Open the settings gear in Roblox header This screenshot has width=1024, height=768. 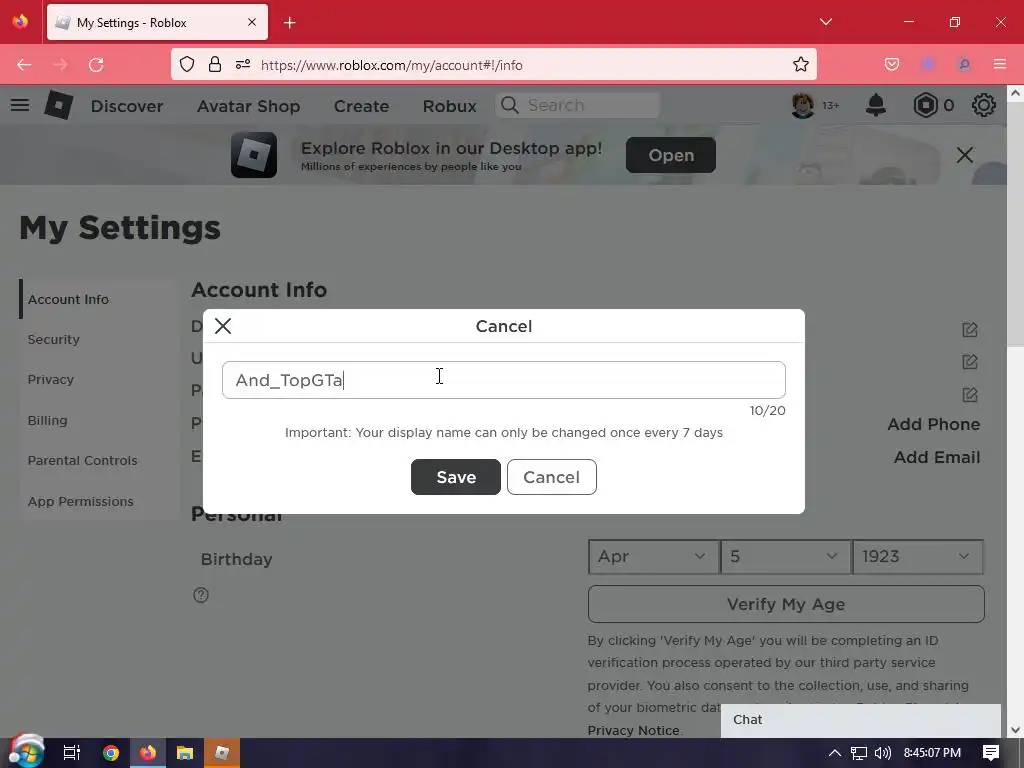[984, 104]
